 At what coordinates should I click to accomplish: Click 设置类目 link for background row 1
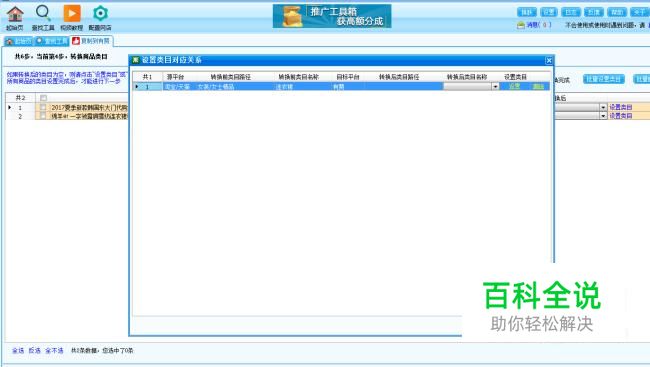[621, 107]
